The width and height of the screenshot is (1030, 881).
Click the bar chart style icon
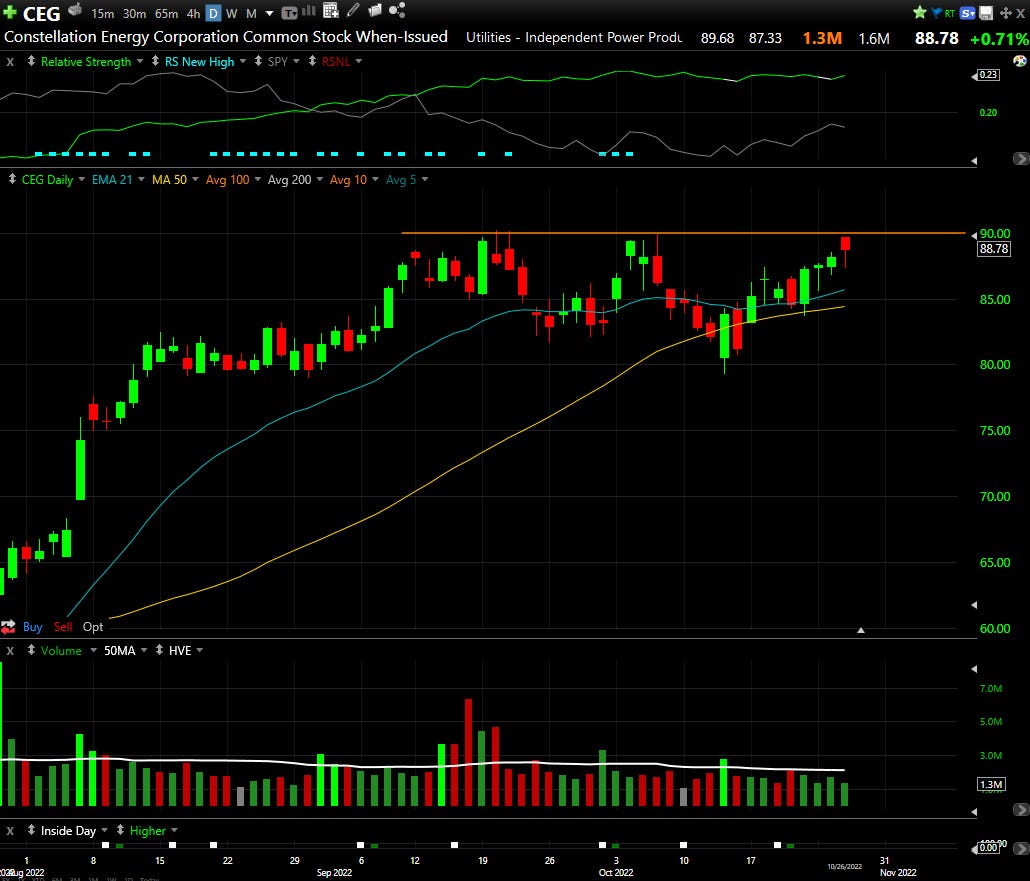[x=308, y=11]
